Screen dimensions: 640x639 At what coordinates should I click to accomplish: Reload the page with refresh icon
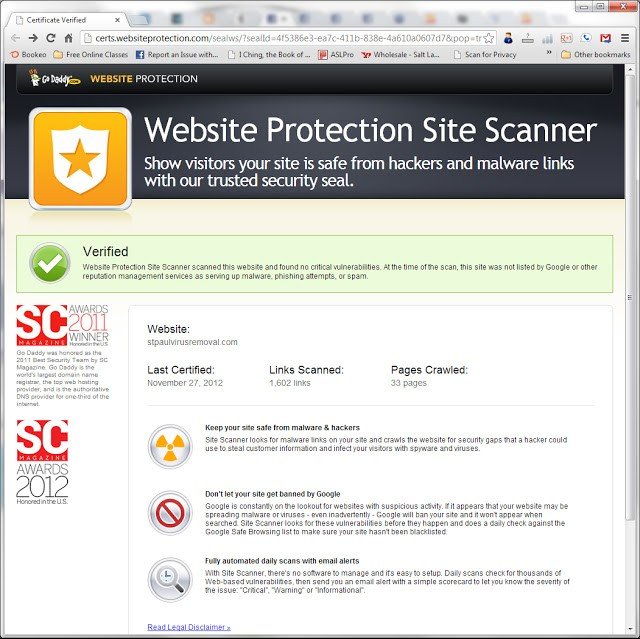tap(51, 38)
